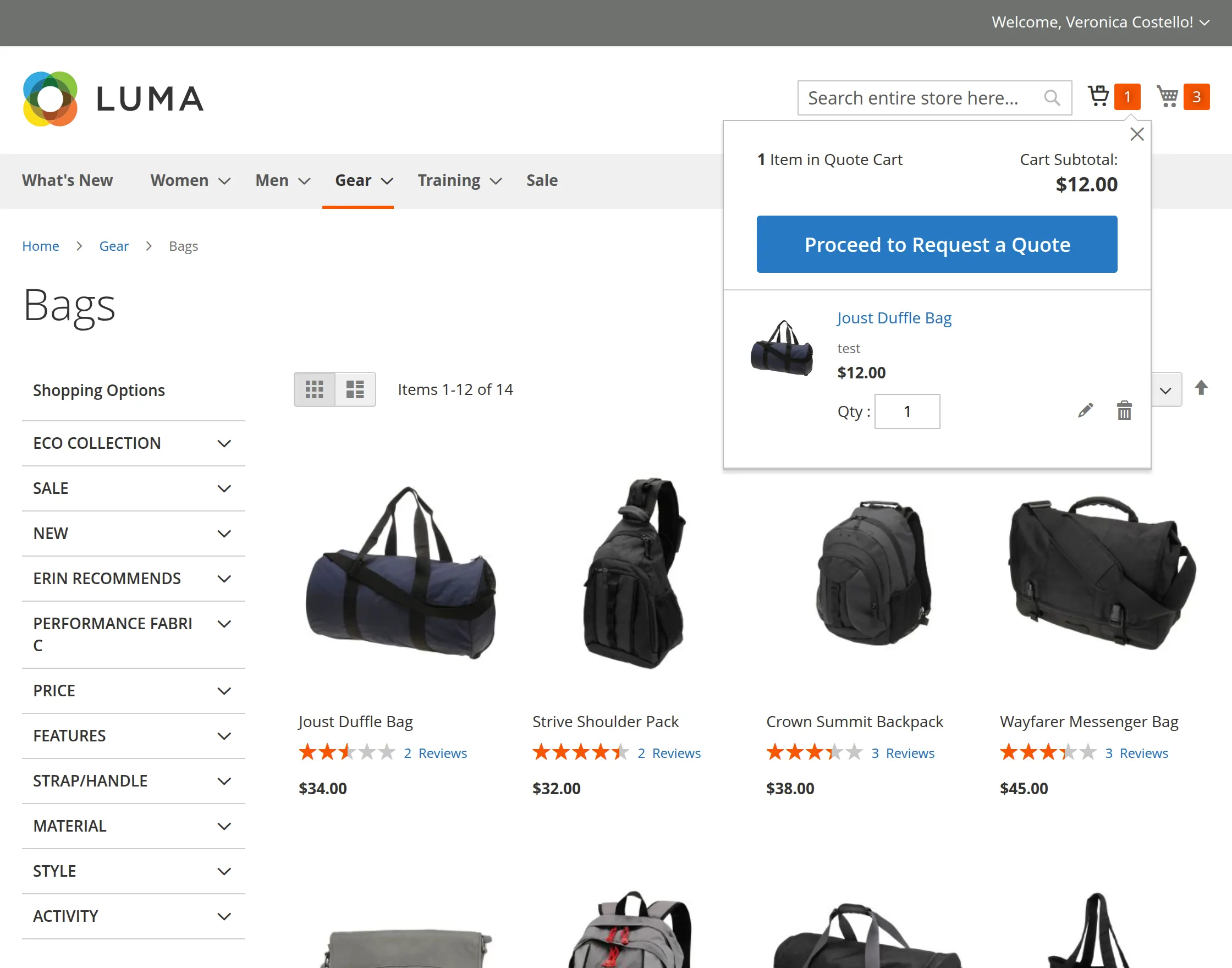Go to Home breadcrumb
The height and width of the screenshot is (968, 1232).
[x=40, y=246]
